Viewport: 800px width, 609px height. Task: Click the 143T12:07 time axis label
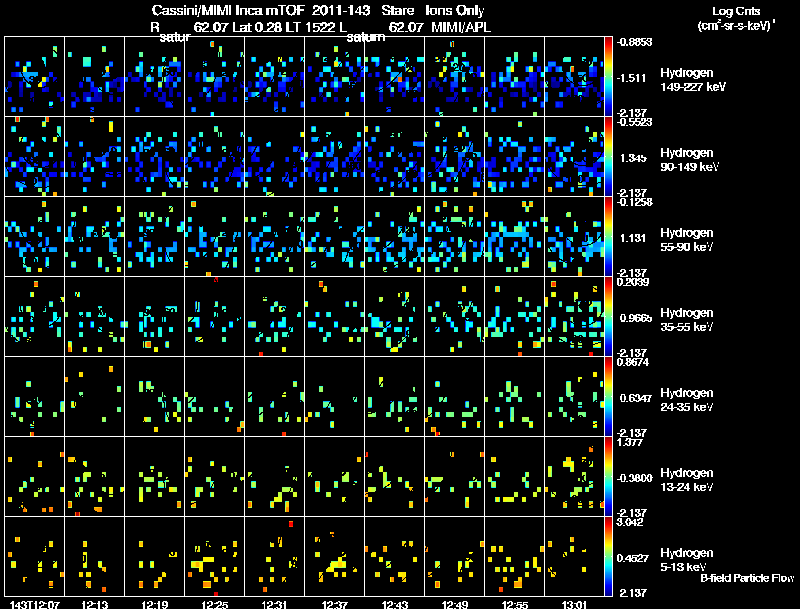pyautogui.click(x=34, y=604)
